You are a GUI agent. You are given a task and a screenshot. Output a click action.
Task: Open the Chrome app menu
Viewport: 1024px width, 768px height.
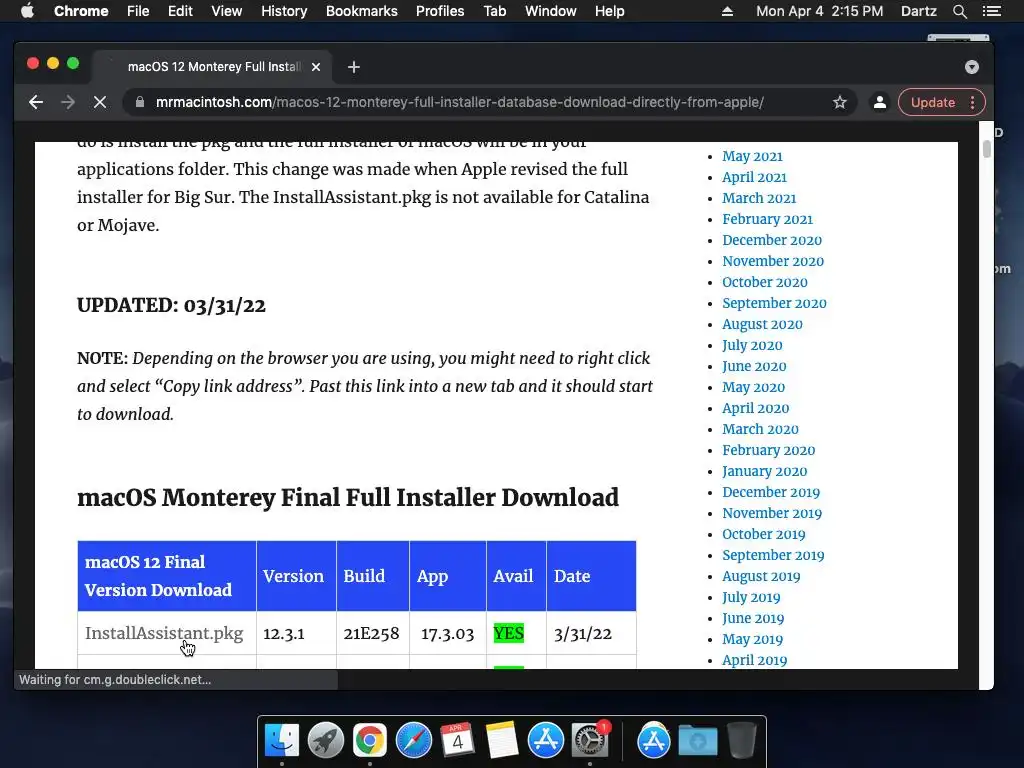pyautogui.click(x=81, y=11)
